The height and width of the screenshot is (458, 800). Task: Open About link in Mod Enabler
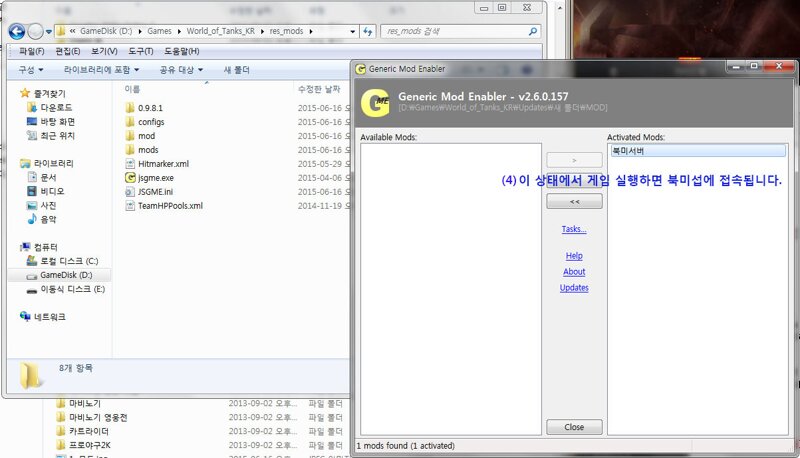574,272
